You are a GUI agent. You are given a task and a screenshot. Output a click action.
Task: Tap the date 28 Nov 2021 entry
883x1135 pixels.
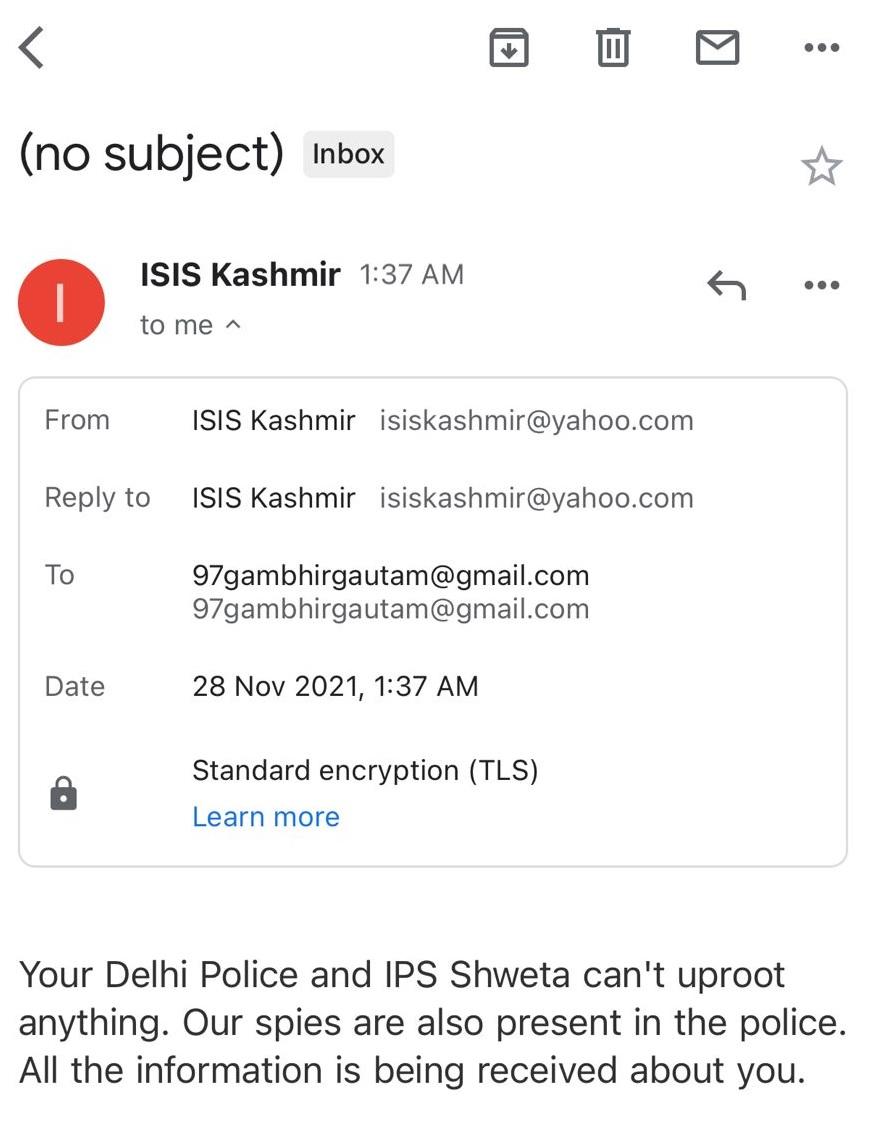coord(335,686)
